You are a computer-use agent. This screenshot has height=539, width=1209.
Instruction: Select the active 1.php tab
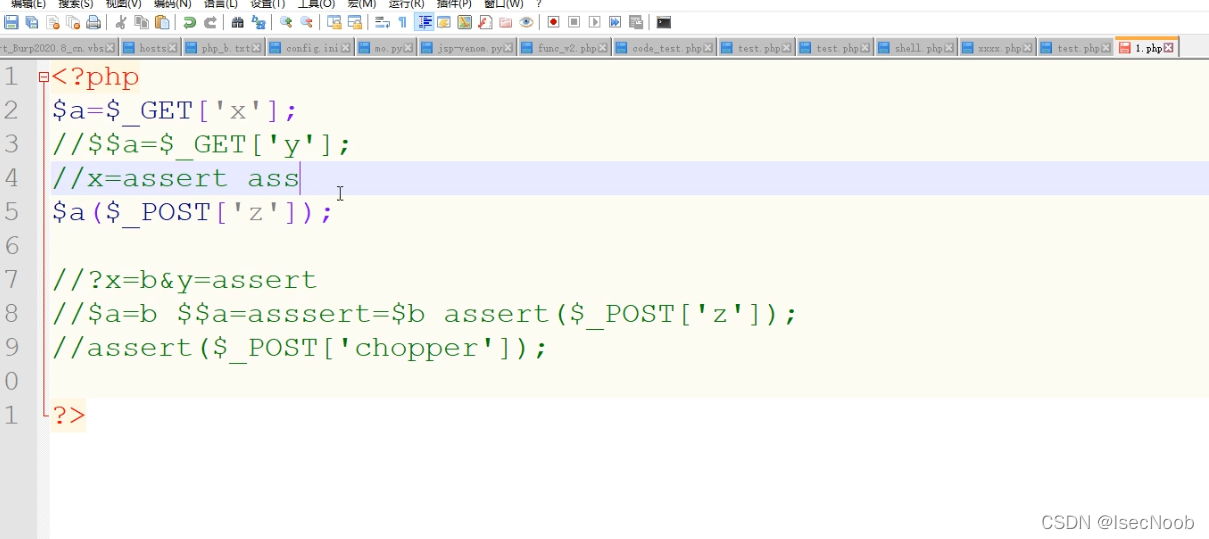coord(1147,48)
